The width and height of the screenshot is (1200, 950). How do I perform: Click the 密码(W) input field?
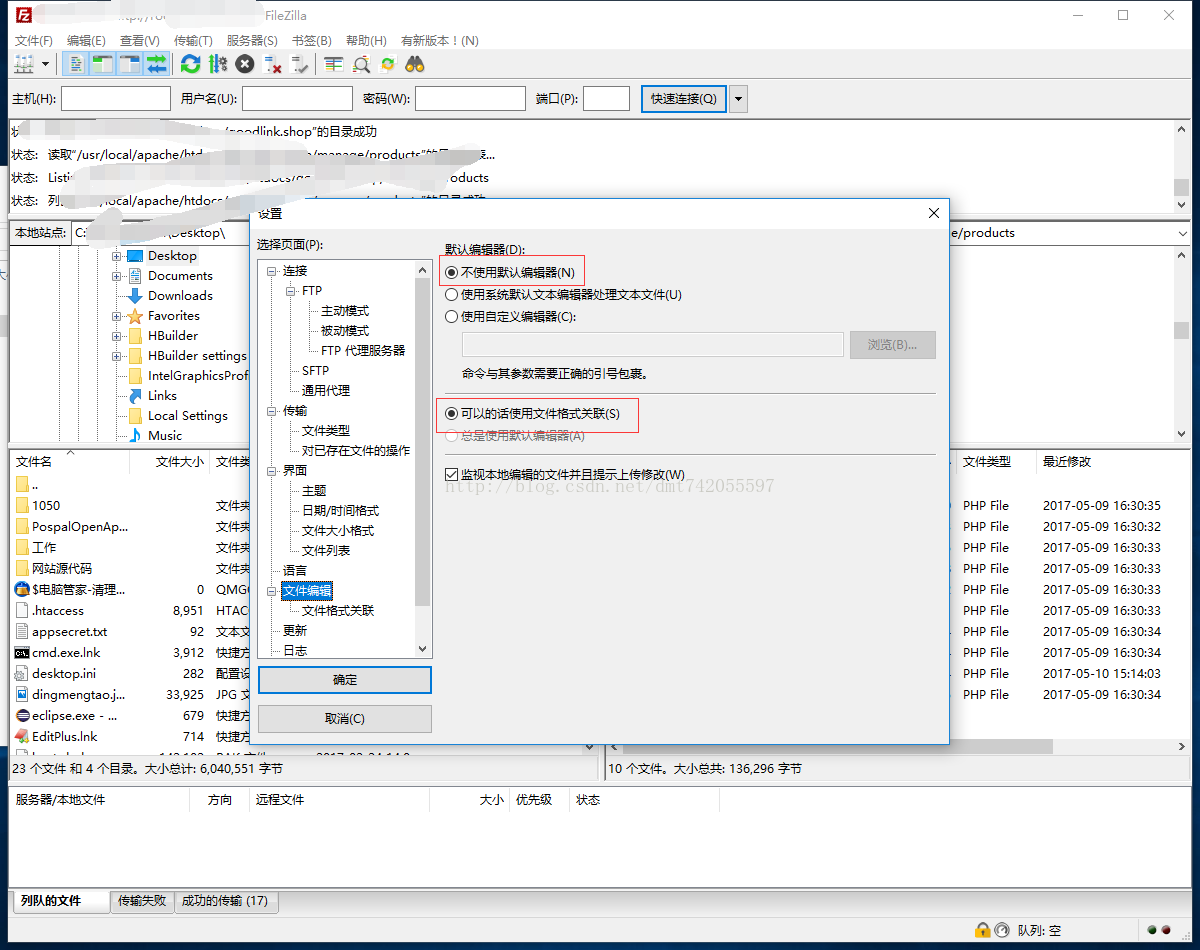pyautogui.click(x=470, y=99)
